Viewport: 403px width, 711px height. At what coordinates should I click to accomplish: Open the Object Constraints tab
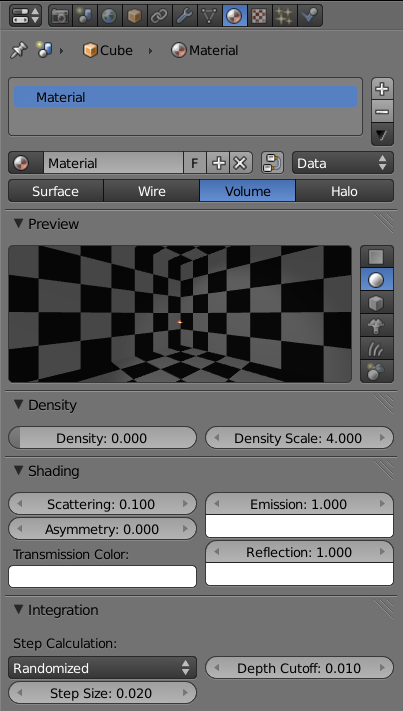(x=159, y=15)
